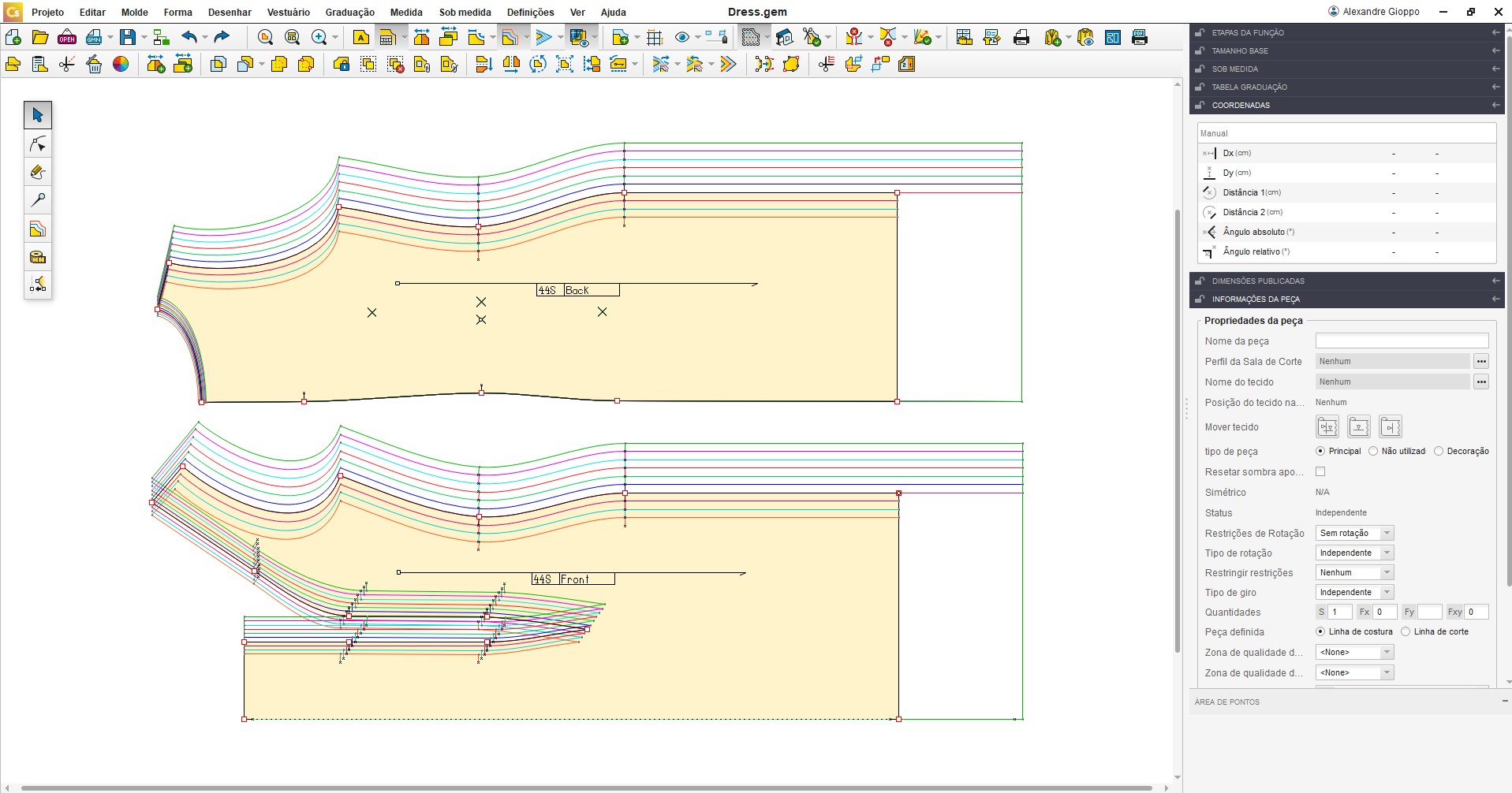Click browse button for 'Perfil da Sala de Corte'
1512x793 pixels.
tap(1480, 361)
